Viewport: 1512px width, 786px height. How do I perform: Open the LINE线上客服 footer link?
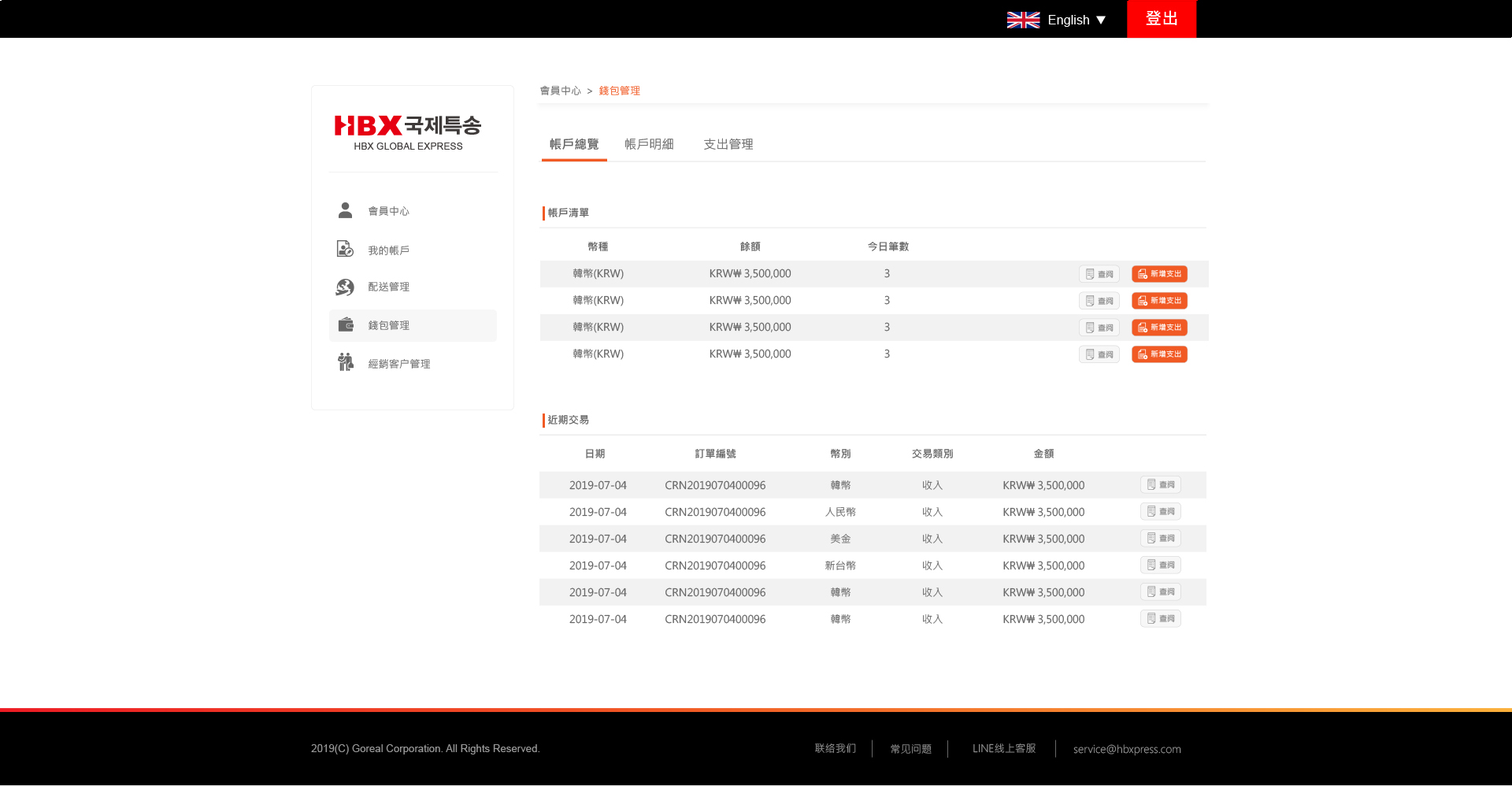(1003, 749)
